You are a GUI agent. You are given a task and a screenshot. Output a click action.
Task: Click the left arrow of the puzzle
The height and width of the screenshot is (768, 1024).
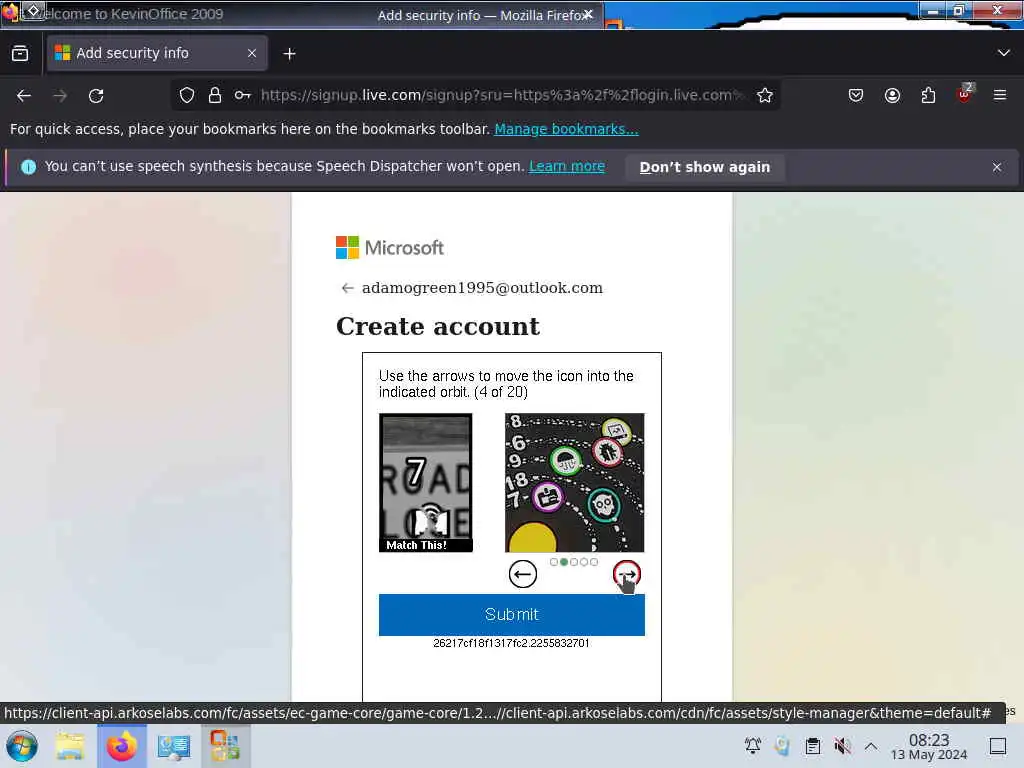522,574
